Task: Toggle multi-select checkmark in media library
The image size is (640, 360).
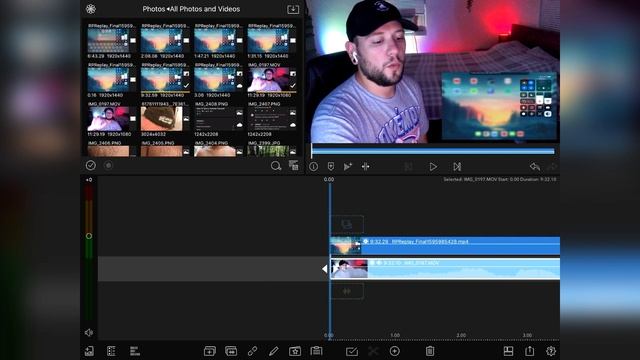Action: click(91, 165)
